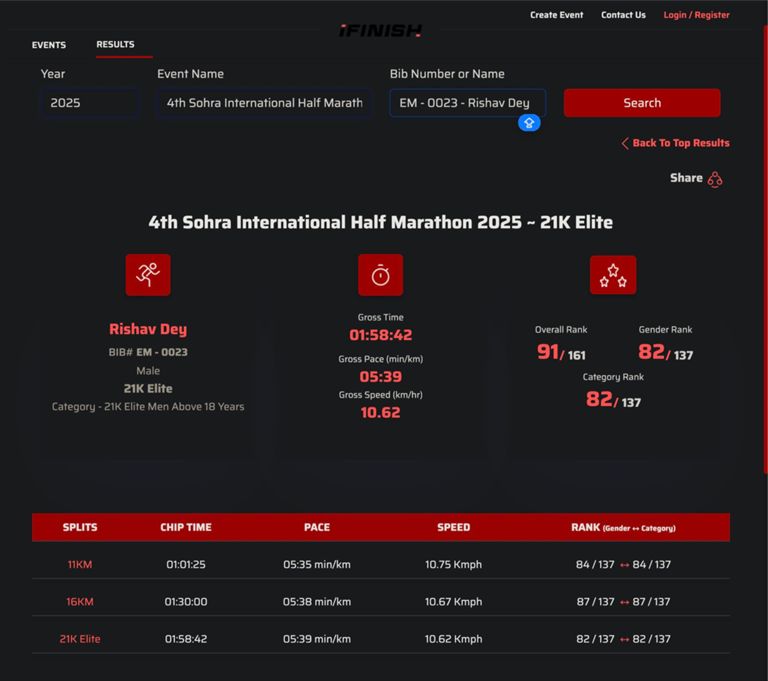This screenshot has height=681, width=768.
Task: Click the page vertical scrollbar
Action: click(x=765, y=250)
